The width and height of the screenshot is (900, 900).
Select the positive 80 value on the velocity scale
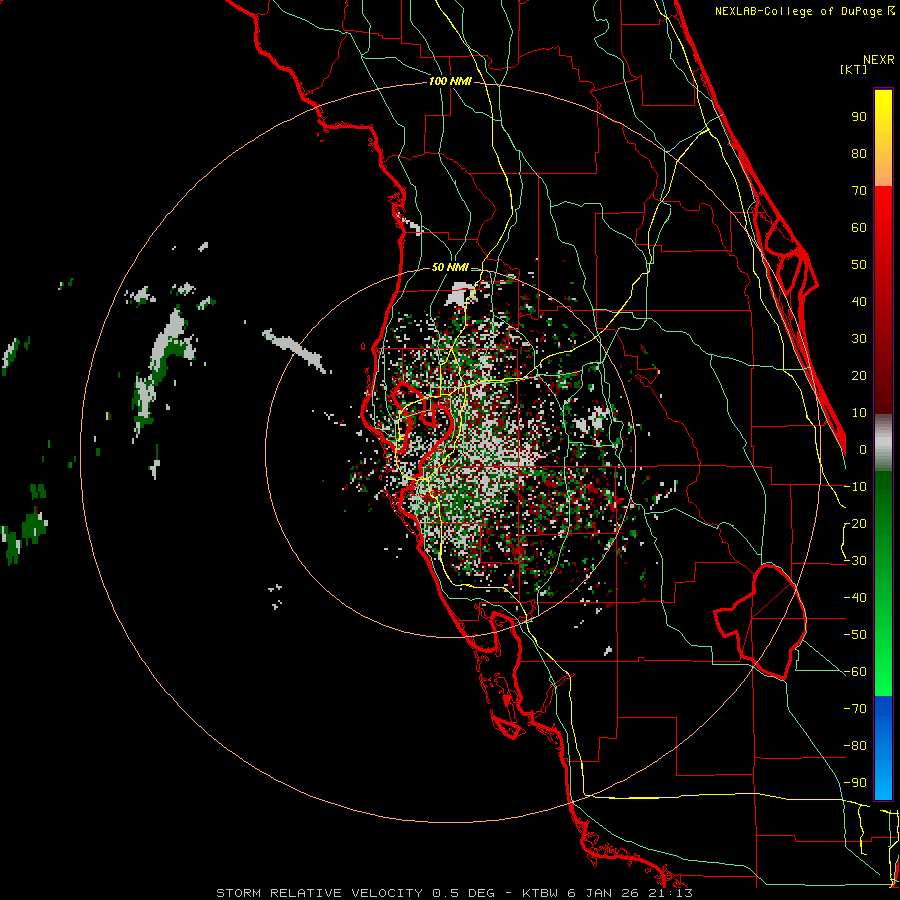tap(859, 153)
